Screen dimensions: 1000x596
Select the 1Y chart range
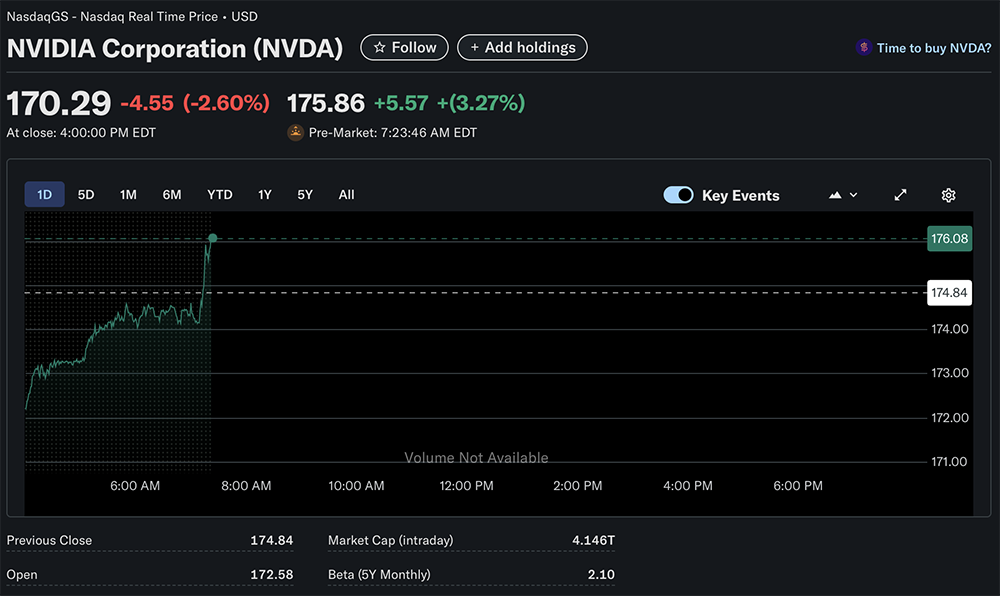[264, 195]
